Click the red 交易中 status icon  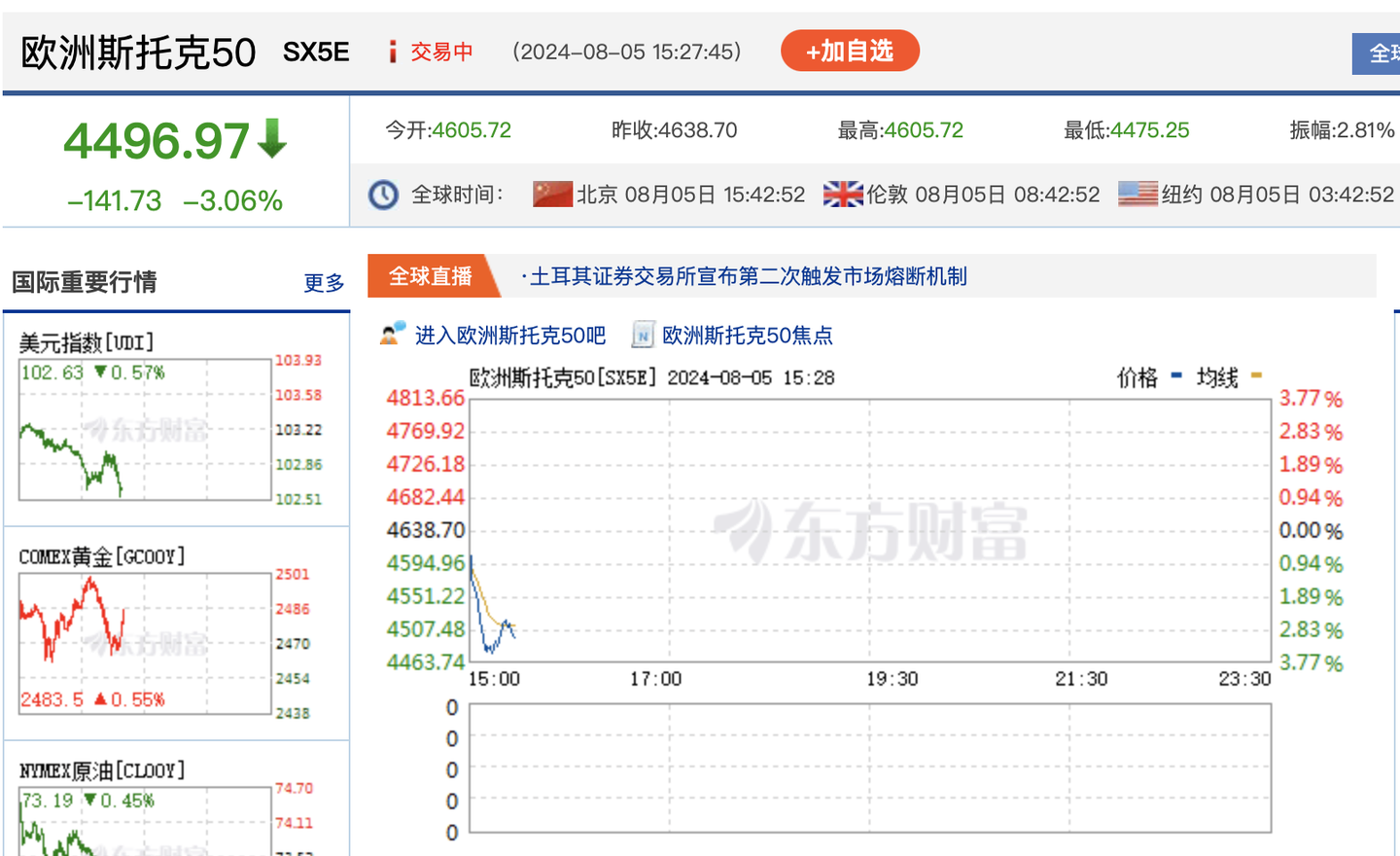coord(392,51)
